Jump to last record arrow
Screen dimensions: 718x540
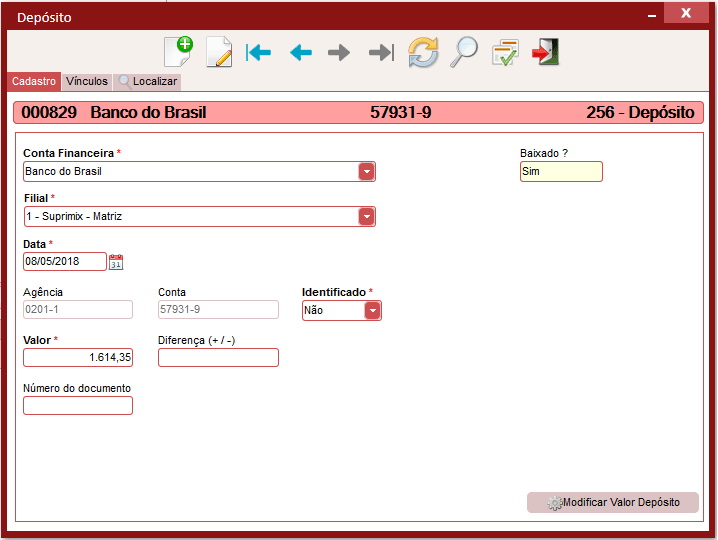click(x=381, y=53)
